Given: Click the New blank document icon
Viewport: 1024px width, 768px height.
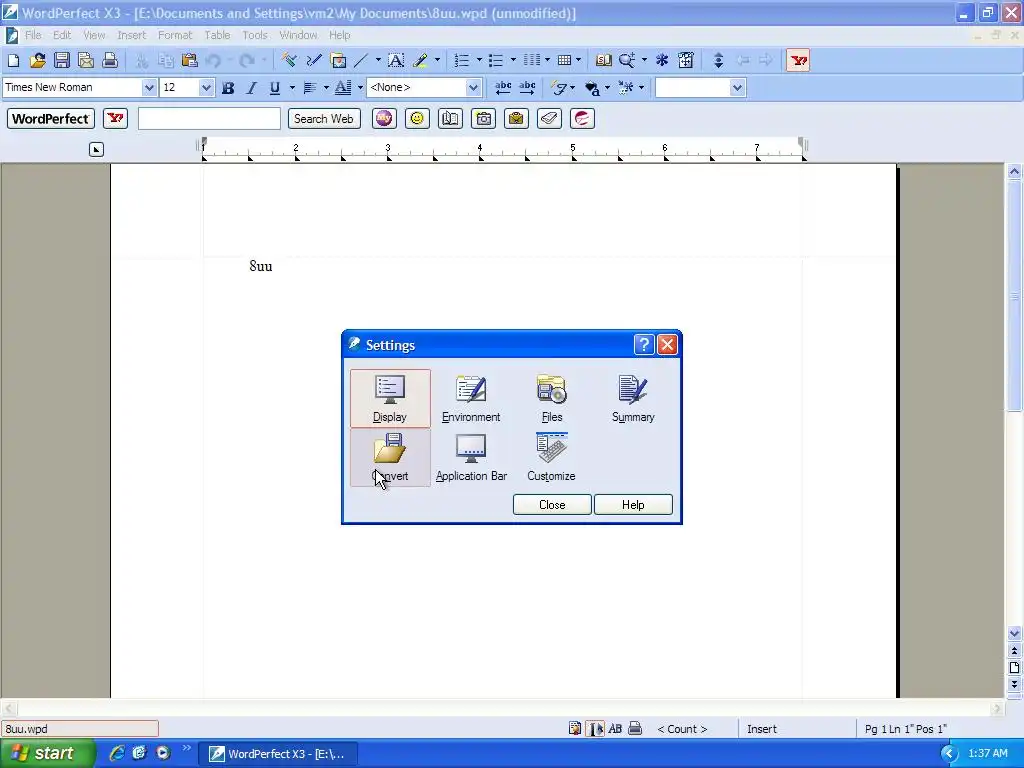Looking at the screenshot, I should (13, 61).
